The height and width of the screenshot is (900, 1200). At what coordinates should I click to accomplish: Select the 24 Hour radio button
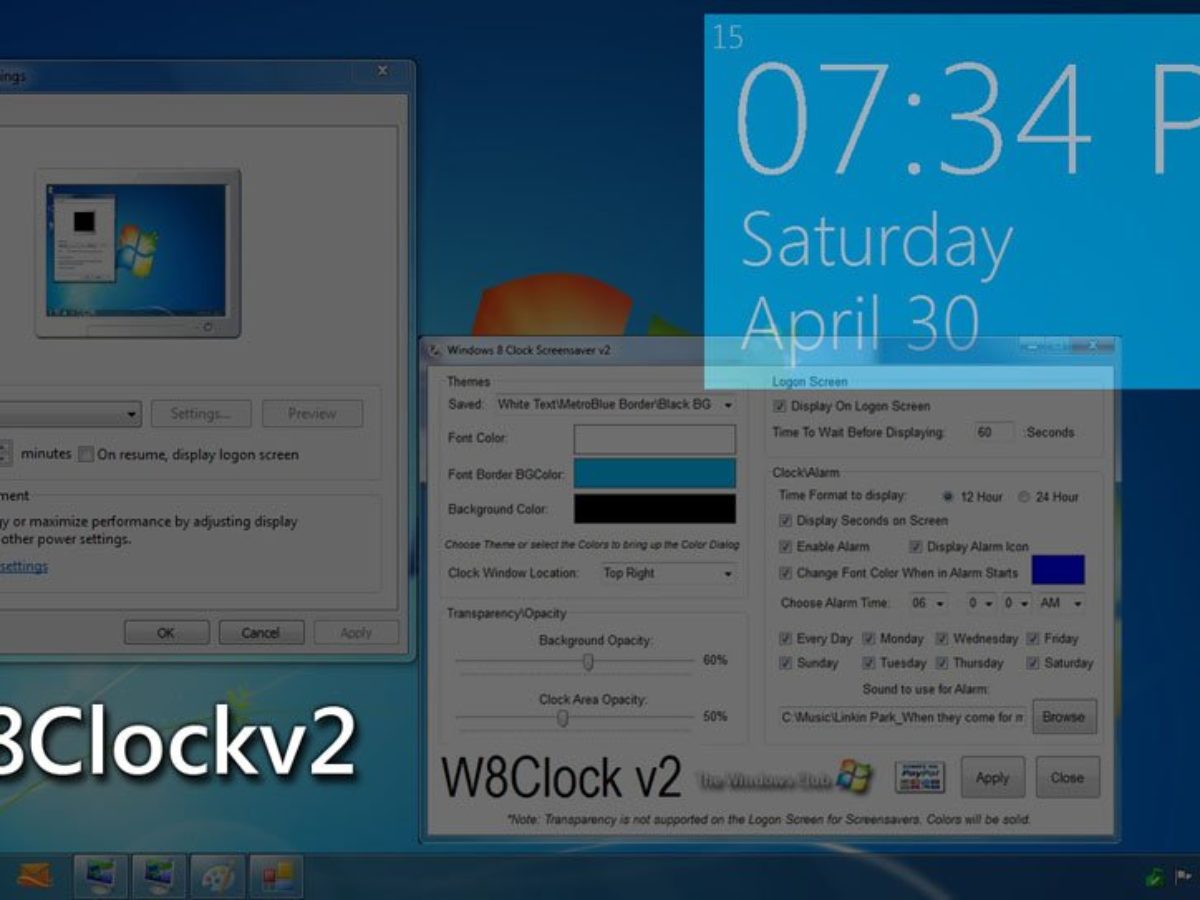tap(1024, 496)
